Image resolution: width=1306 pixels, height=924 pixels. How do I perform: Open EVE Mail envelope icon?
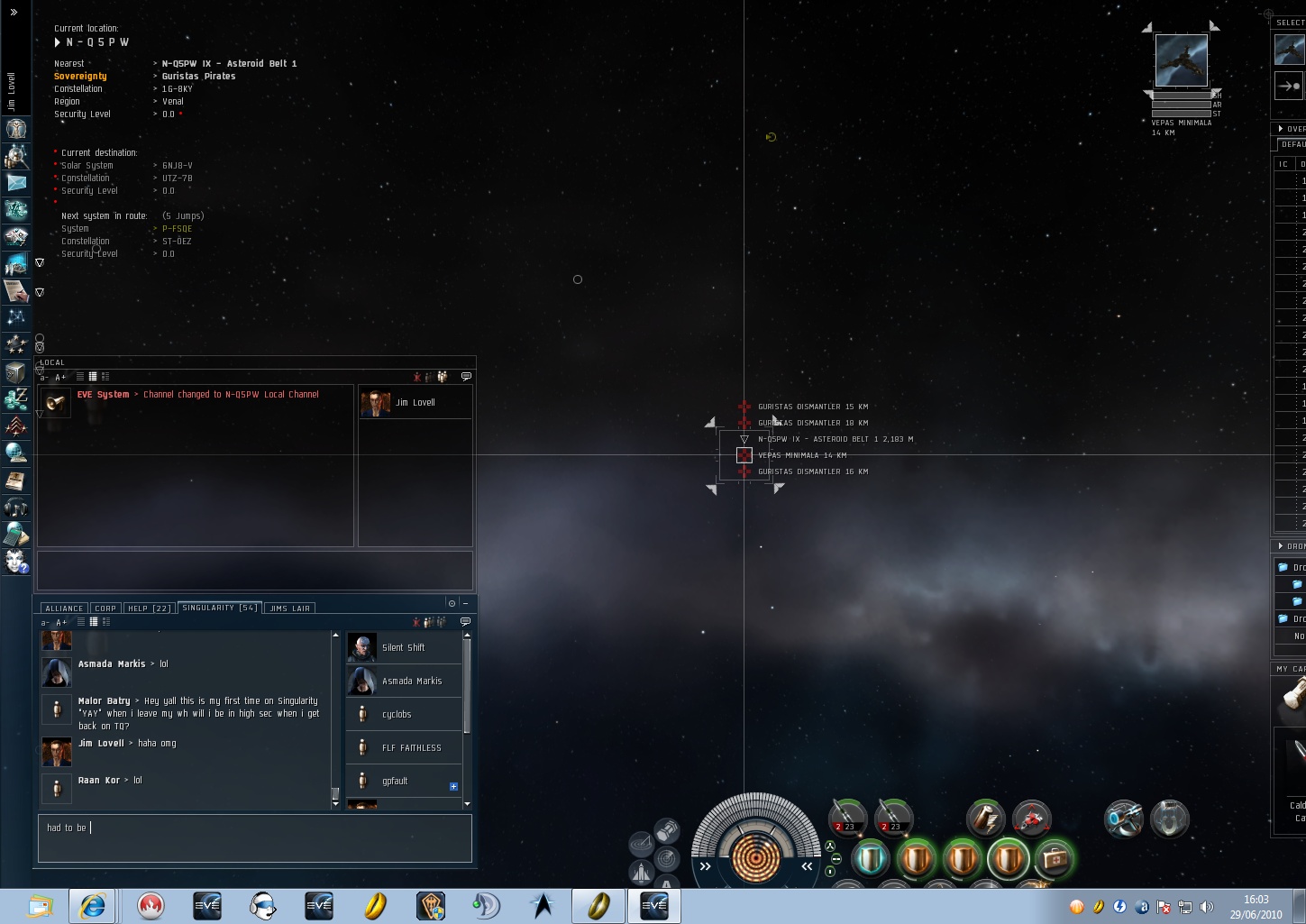15,183
